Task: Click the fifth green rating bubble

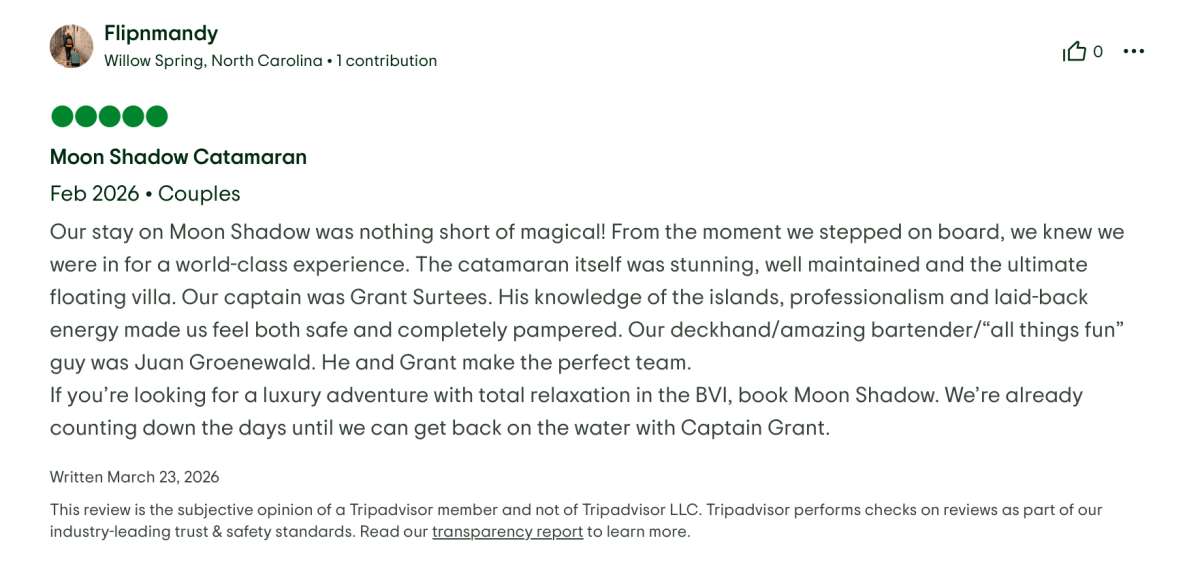Action: click(156, 117)
